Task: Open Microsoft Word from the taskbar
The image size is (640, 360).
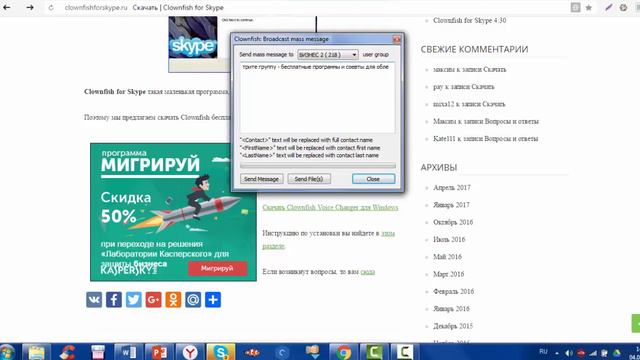Action: click(x=129, y=352)
